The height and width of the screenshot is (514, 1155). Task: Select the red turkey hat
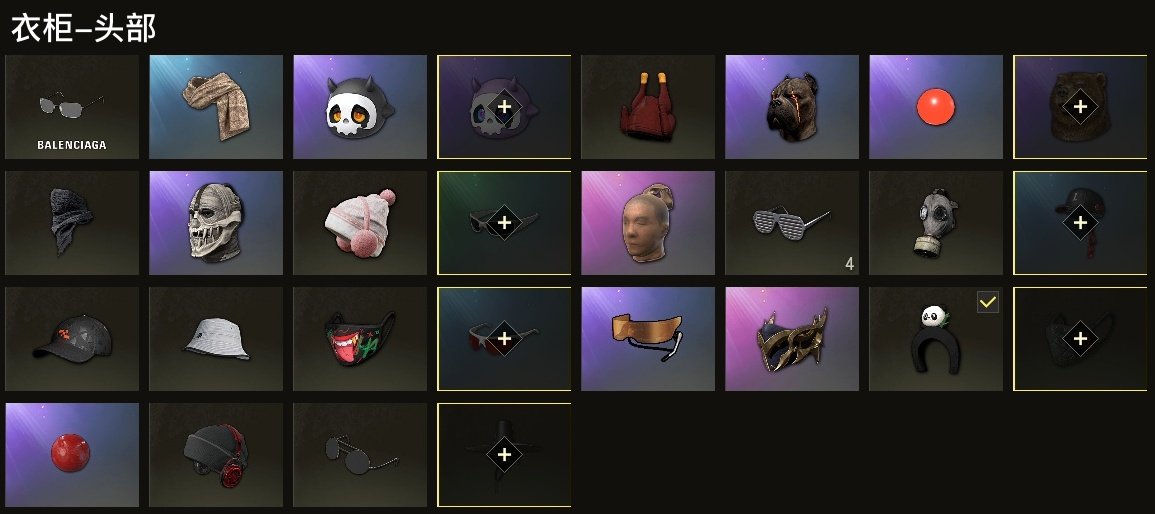[x=648, y=107]
